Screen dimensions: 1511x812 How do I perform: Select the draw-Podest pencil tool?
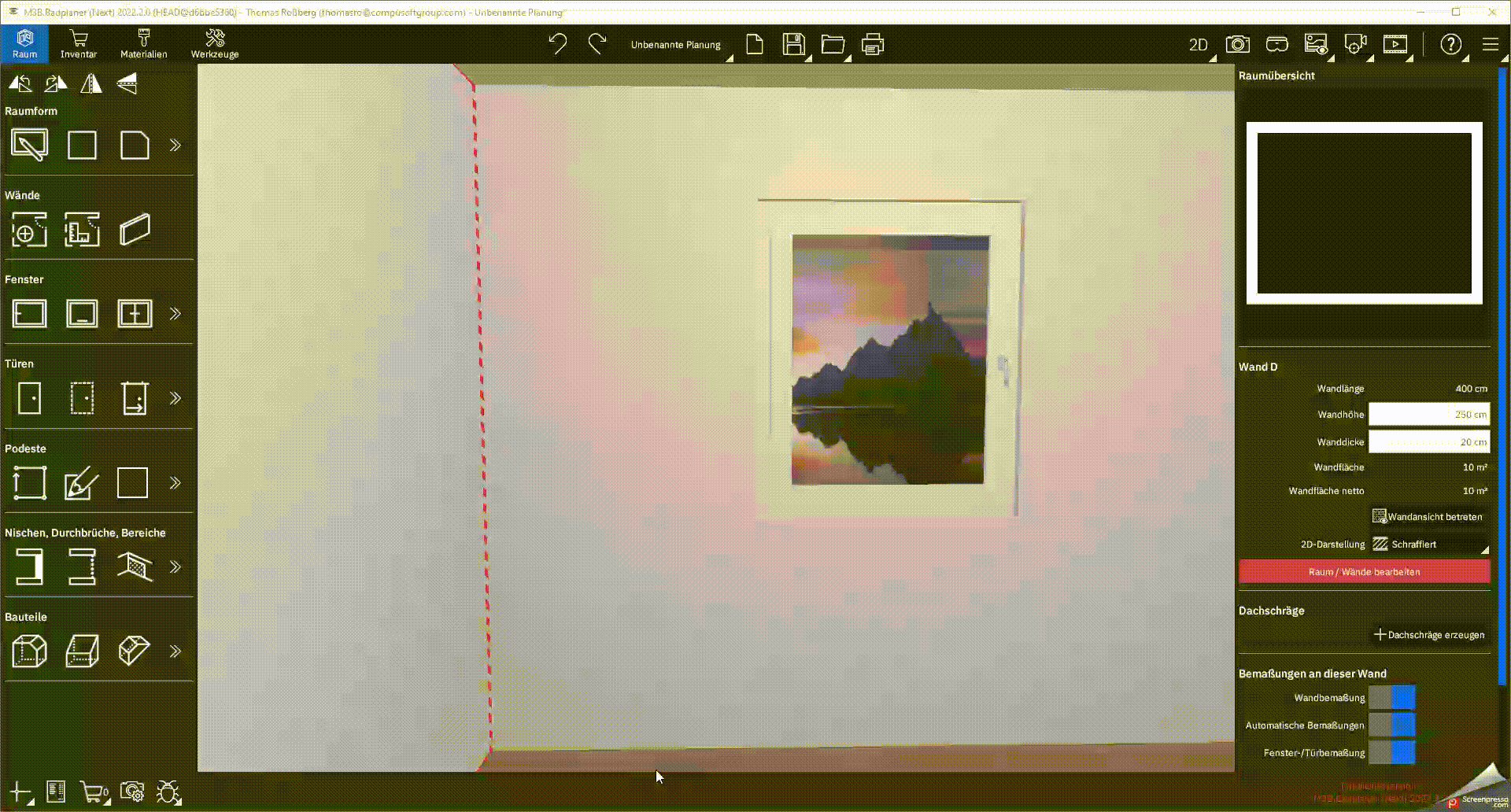[82, 483]
